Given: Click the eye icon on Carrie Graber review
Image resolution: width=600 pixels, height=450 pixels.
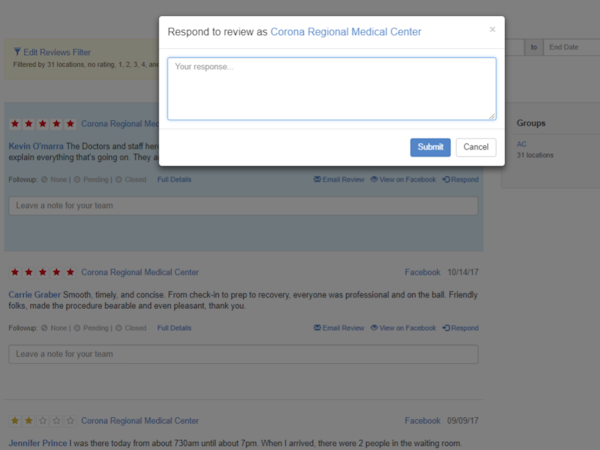Looking at the screenshot, I should click(374, 328).
